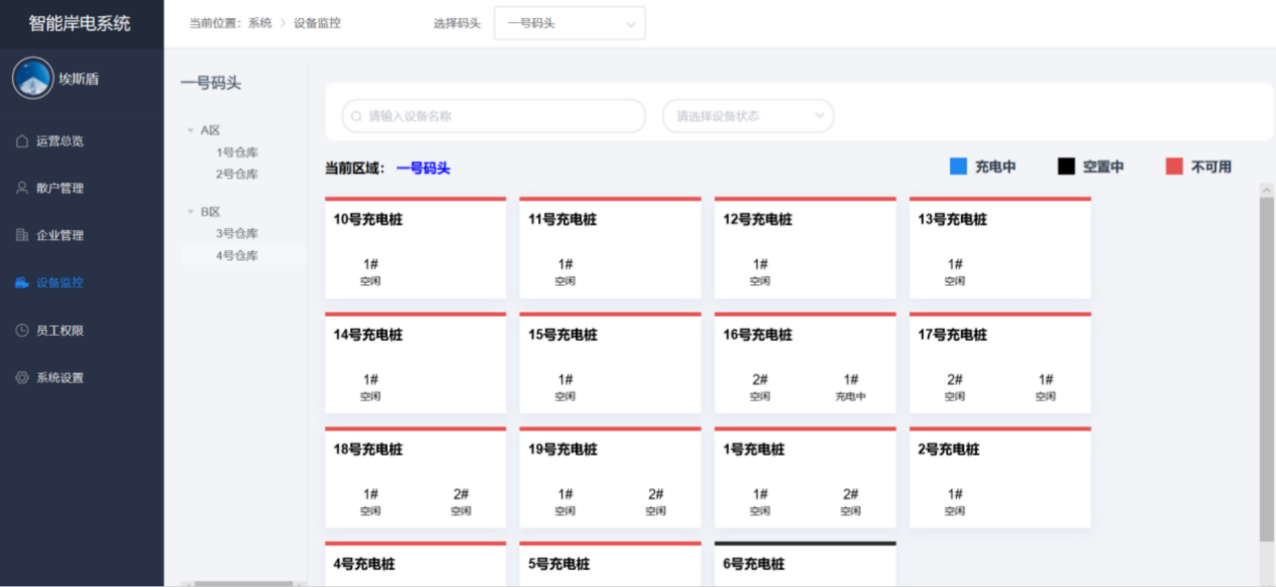The width and height of the screenshot is (1276, 587).
Task: Click the magnifier icon in device search
Action: 357,116
